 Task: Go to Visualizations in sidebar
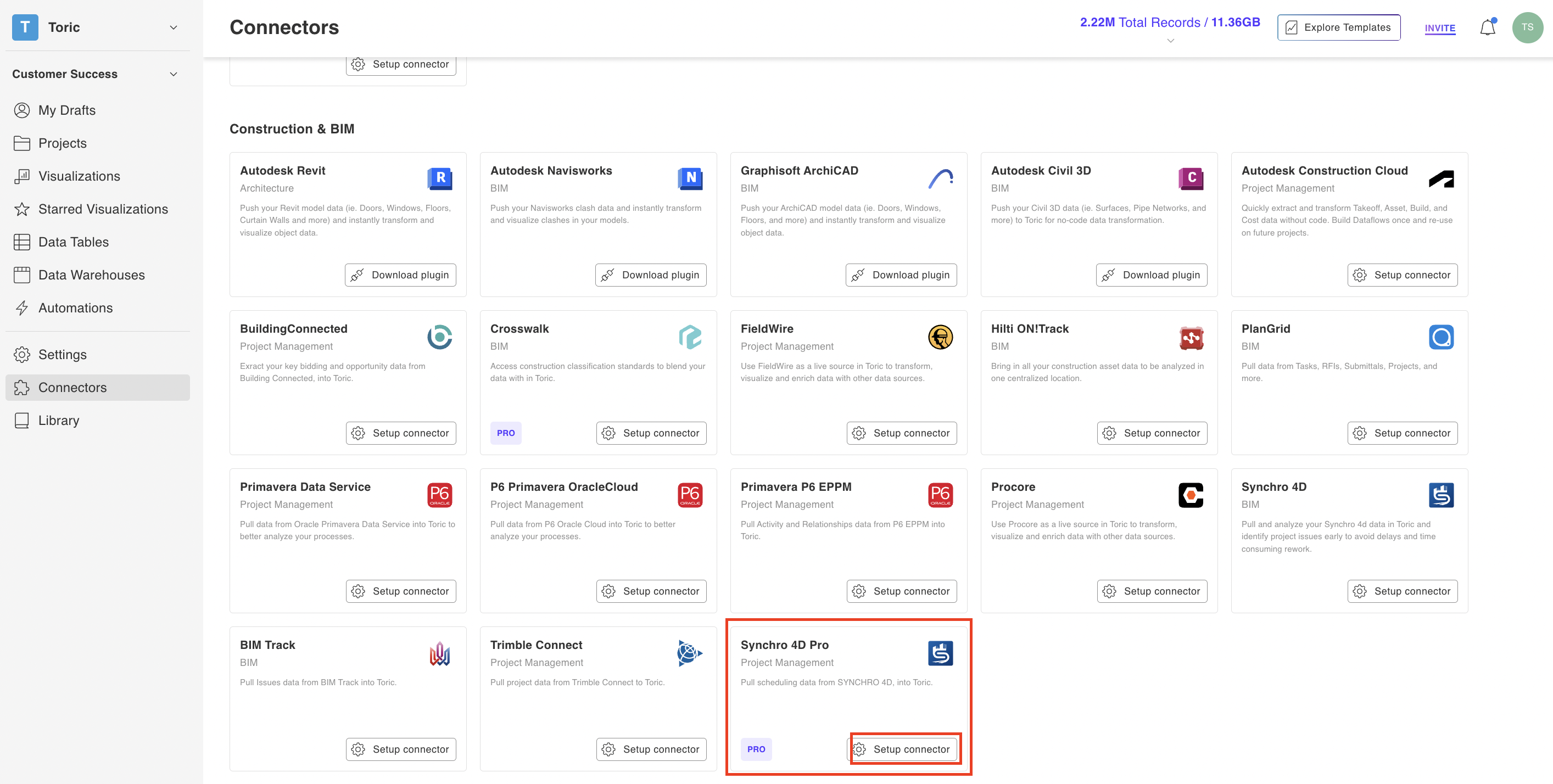coord(98,176)
